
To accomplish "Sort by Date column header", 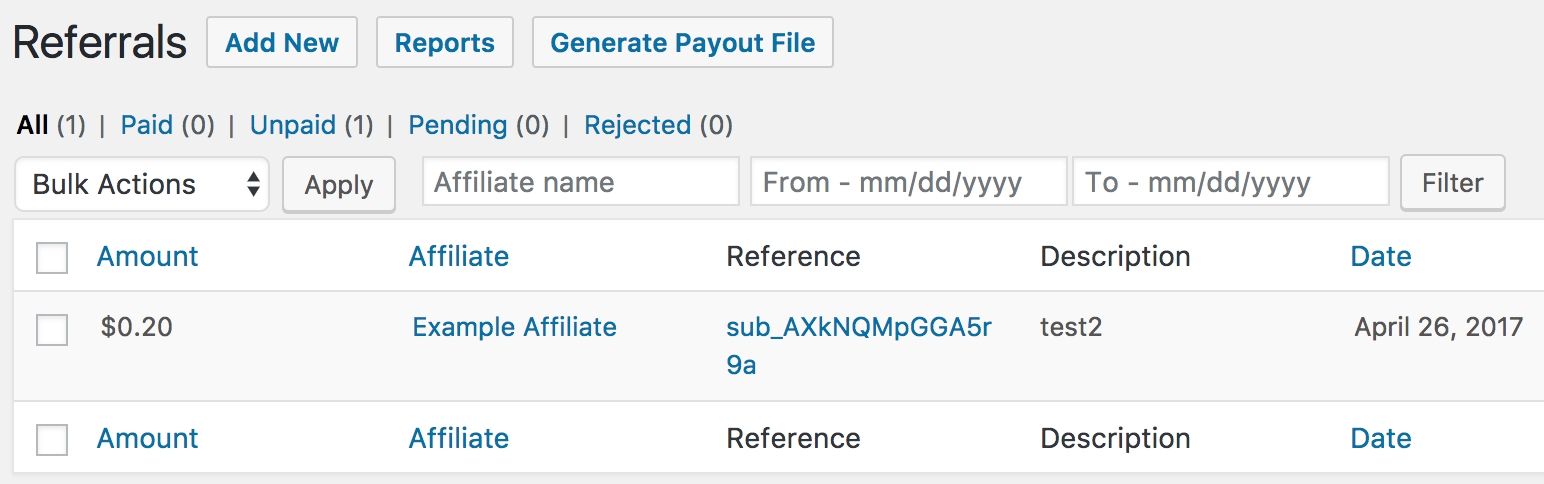I will coord(1381,256).
